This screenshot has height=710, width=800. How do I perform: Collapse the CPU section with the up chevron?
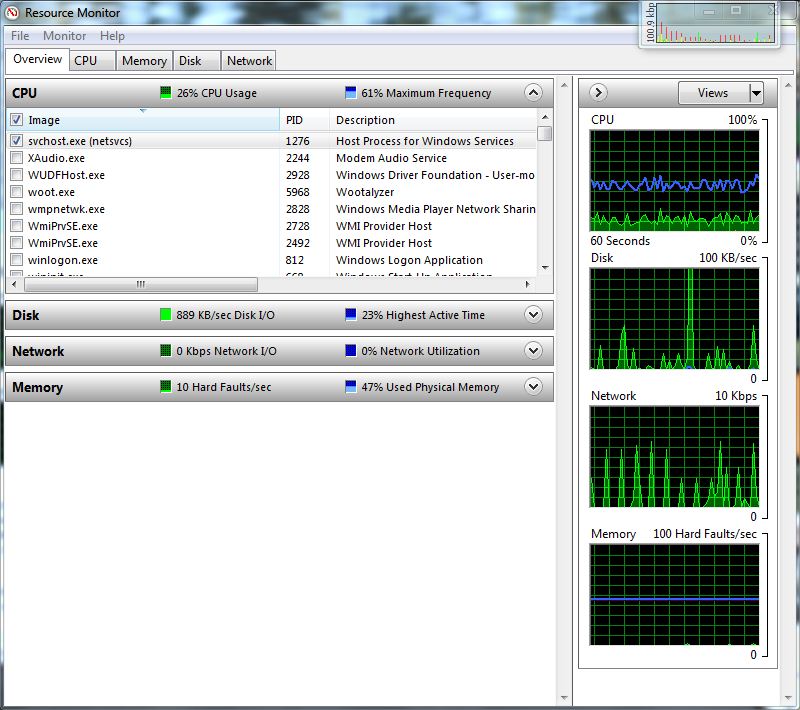[x=533, y=92]
